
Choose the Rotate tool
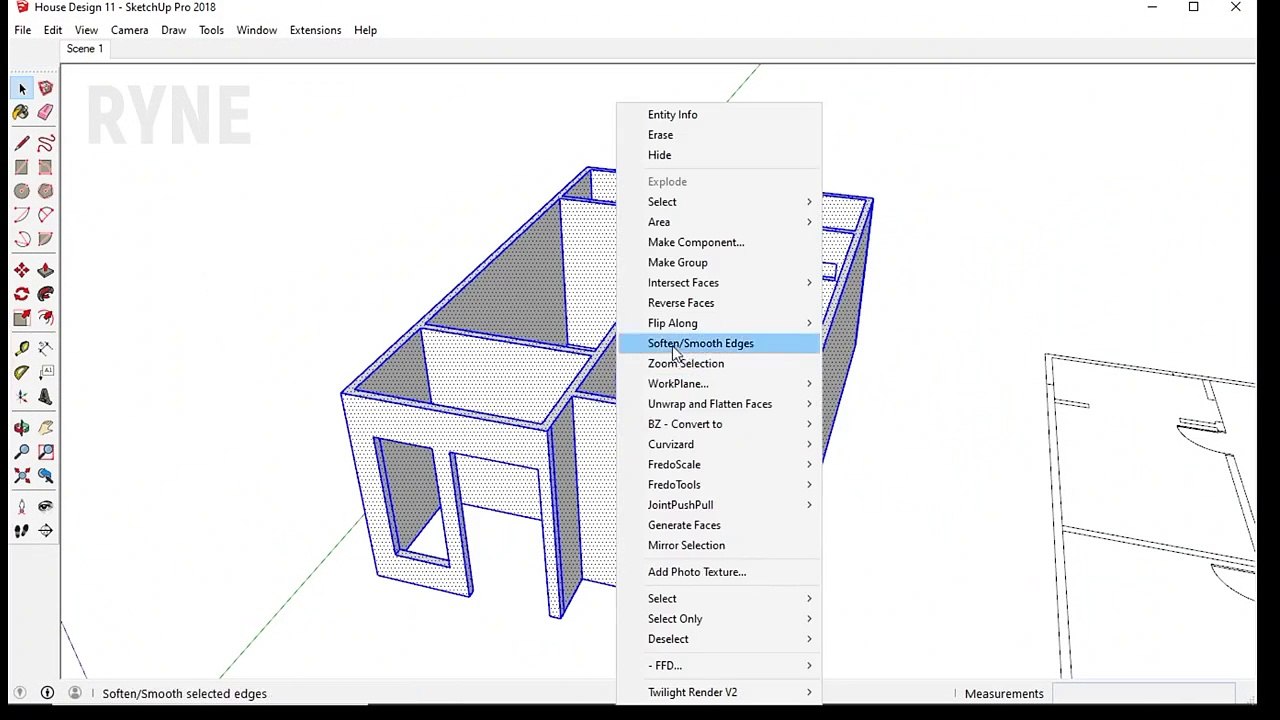click(x=22, y=294)
